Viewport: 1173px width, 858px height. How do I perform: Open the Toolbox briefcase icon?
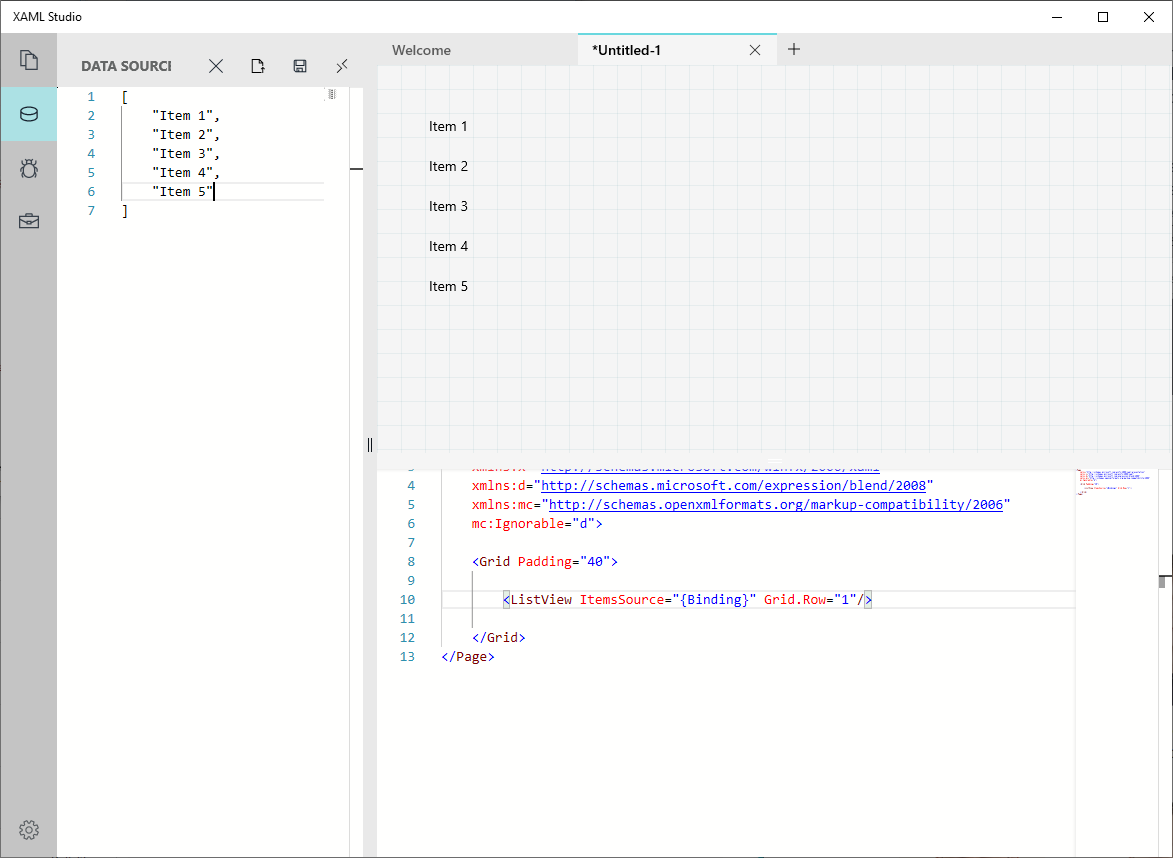[x=29, y=221]
